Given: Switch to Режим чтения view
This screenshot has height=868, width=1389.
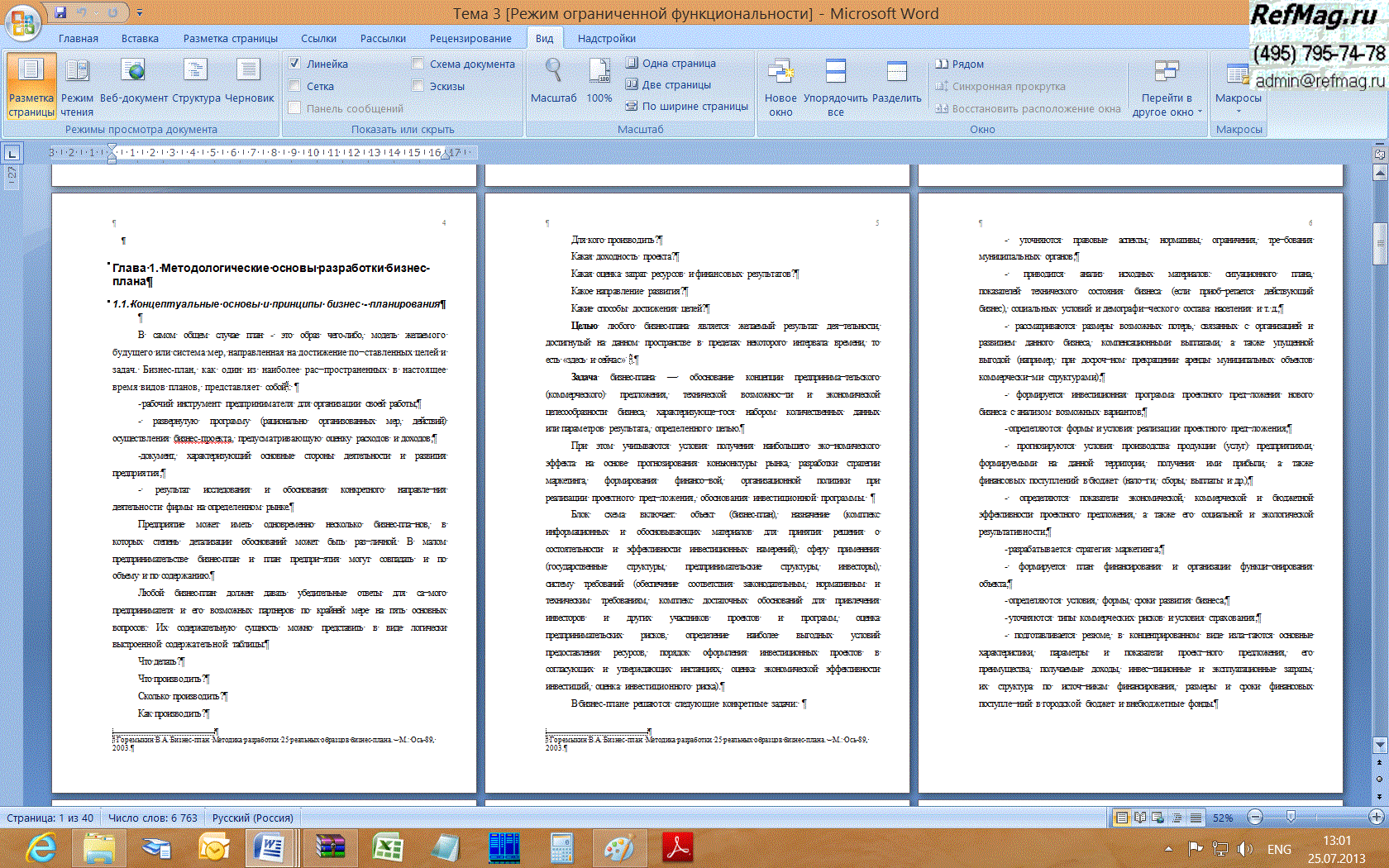Looking at the screenshot, I should coord(77,73).
